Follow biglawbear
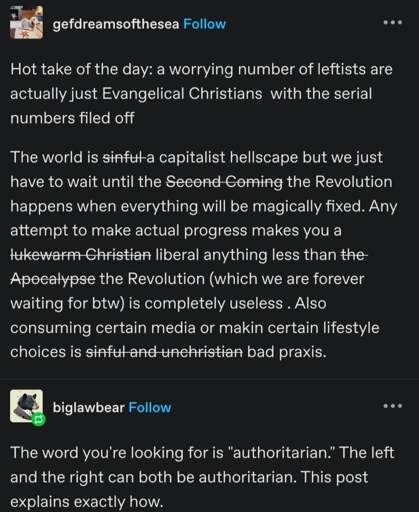The width and height of the screenshot is (419, 512). click(150, 407)
